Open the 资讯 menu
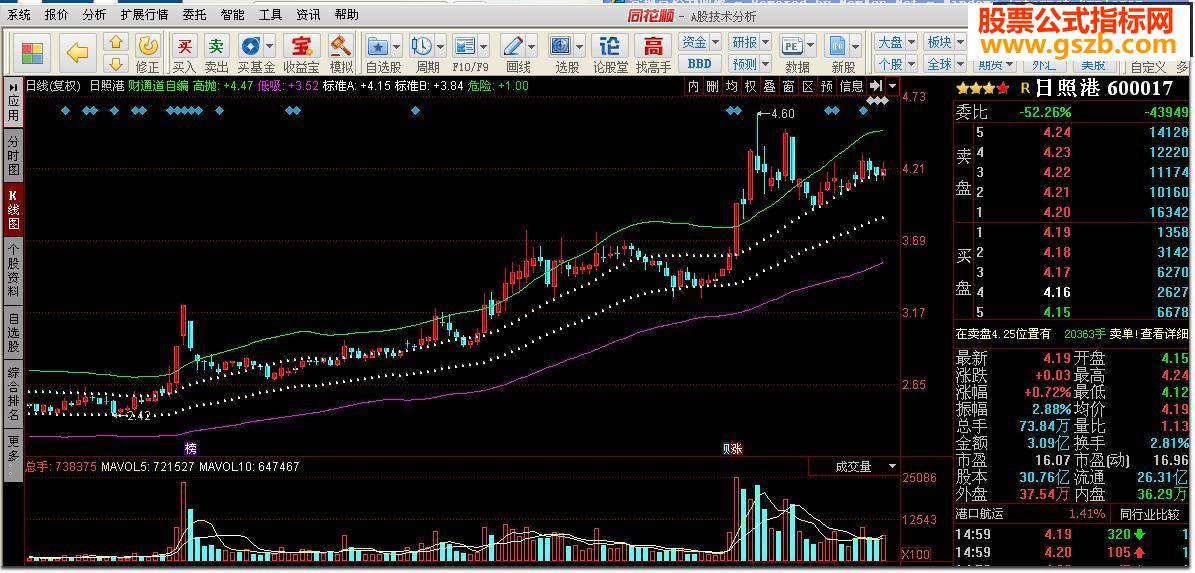The image size is (1195, 573). pos(308,14)
